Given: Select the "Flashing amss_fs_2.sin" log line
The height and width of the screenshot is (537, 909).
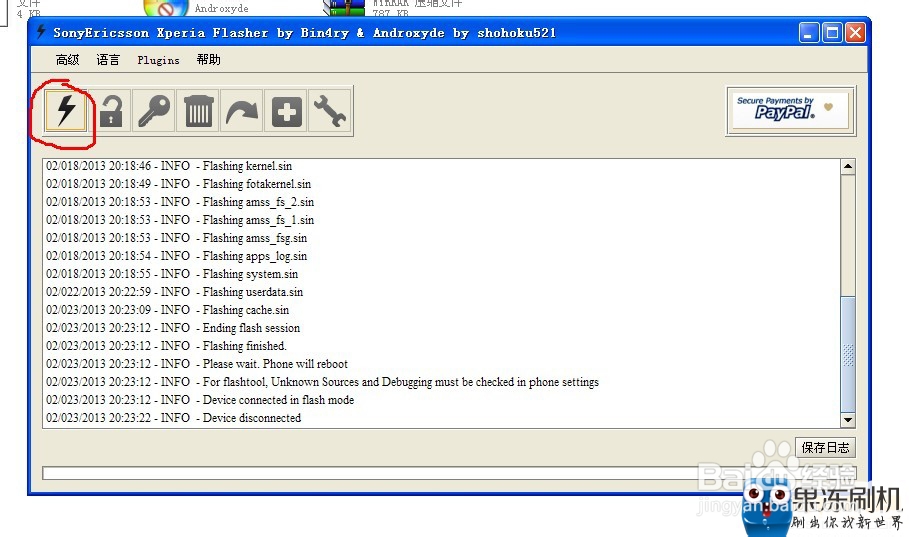Looking at the screenshot, I should [x=180, y=202].
